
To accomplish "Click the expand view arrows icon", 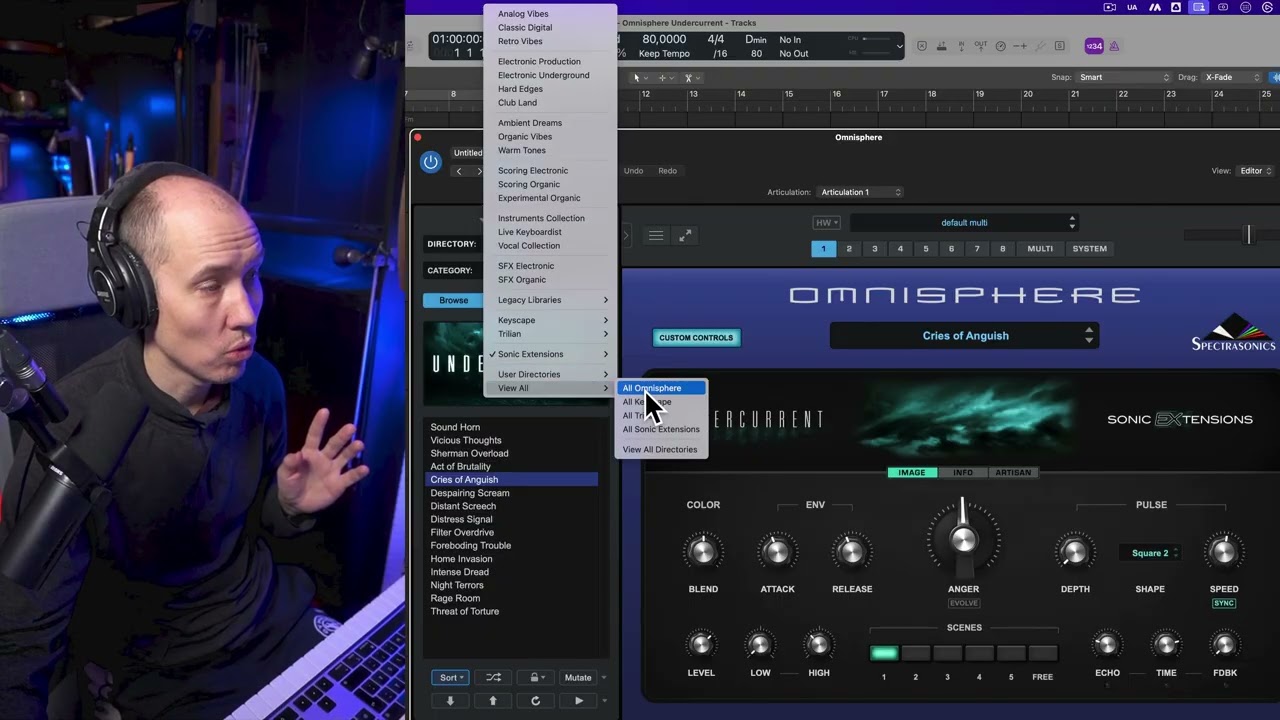I will click(685, 236).
